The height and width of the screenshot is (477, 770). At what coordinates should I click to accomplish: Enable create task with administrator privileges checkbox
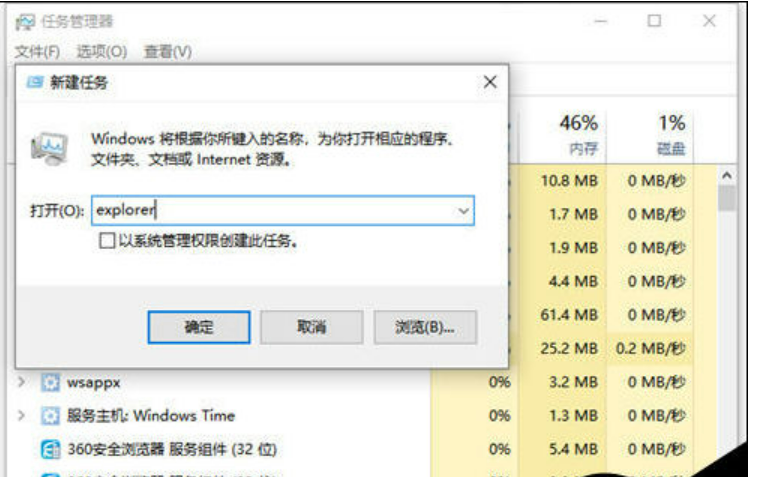pos(107,241)
